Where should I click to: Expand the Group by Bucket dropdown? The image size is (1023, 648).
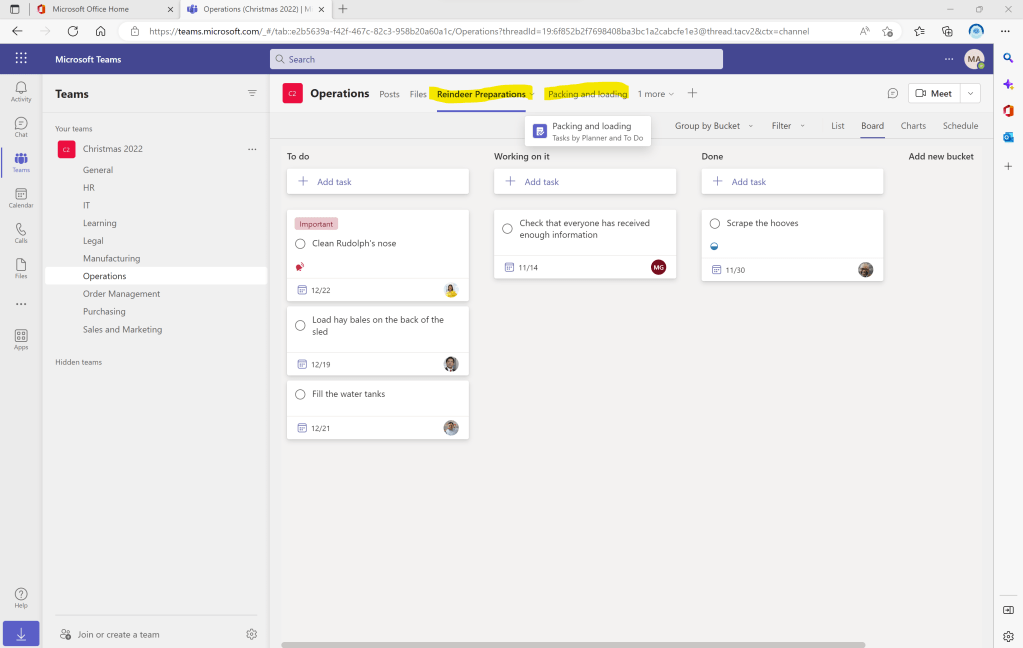713,126
